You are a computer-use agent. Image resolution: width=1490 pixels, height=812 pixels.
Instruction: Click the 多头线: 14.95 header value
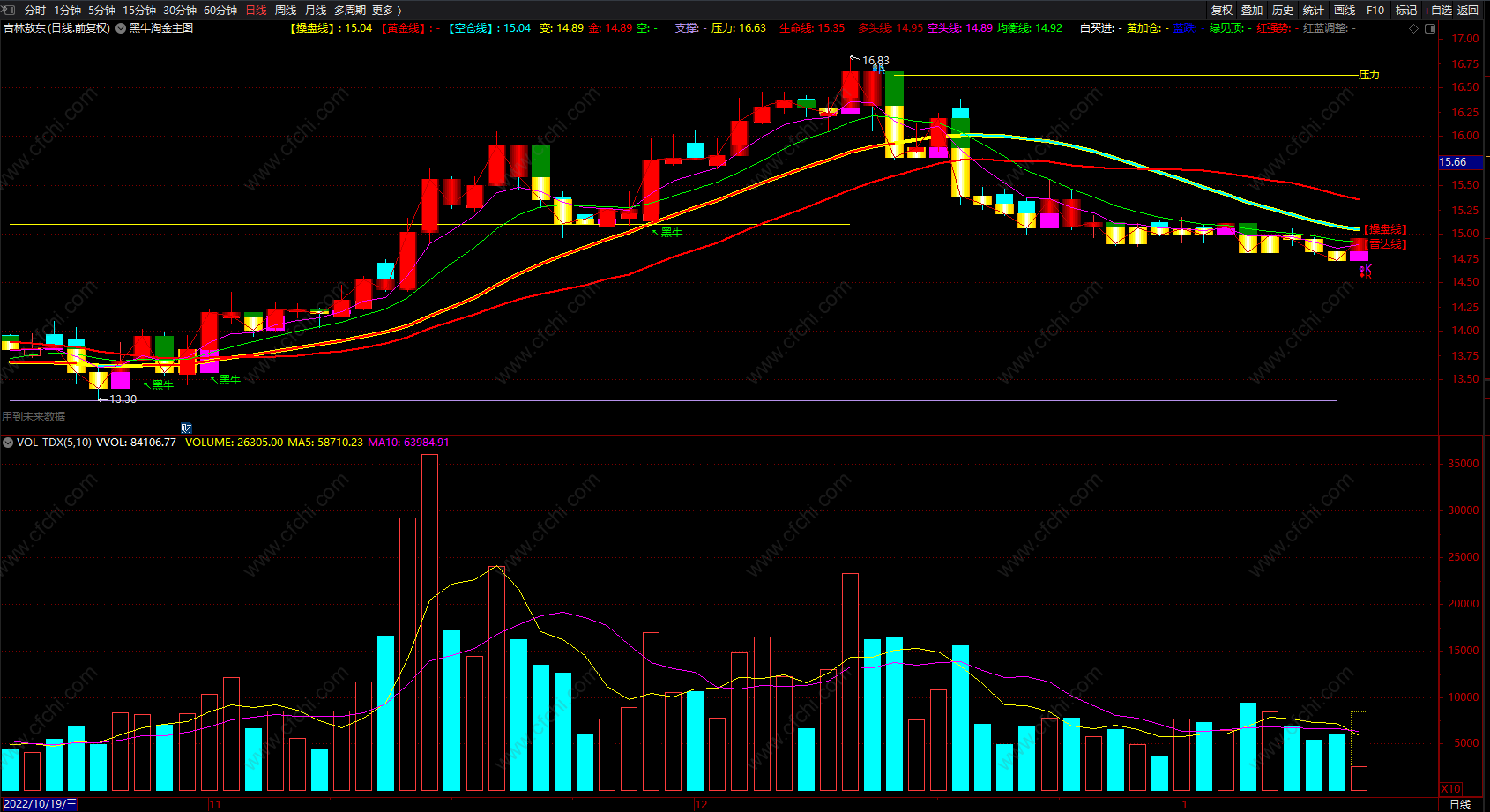coord(890,28)
